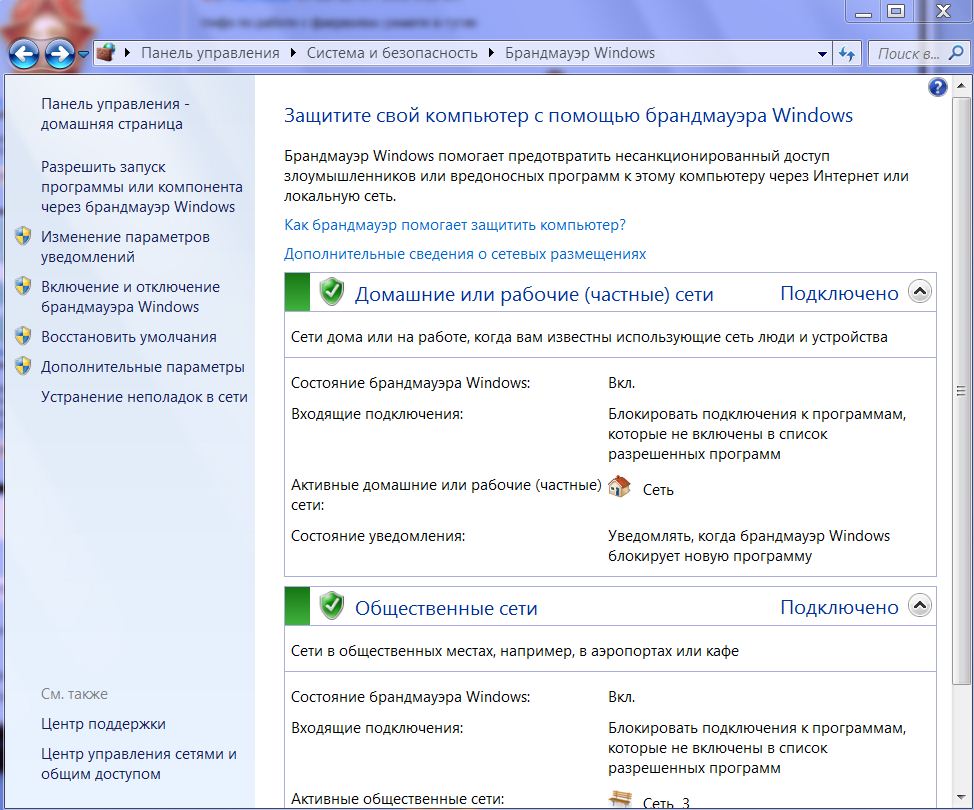
Task: Open Панель управления - домашняя страница
Action: point(115,114)
